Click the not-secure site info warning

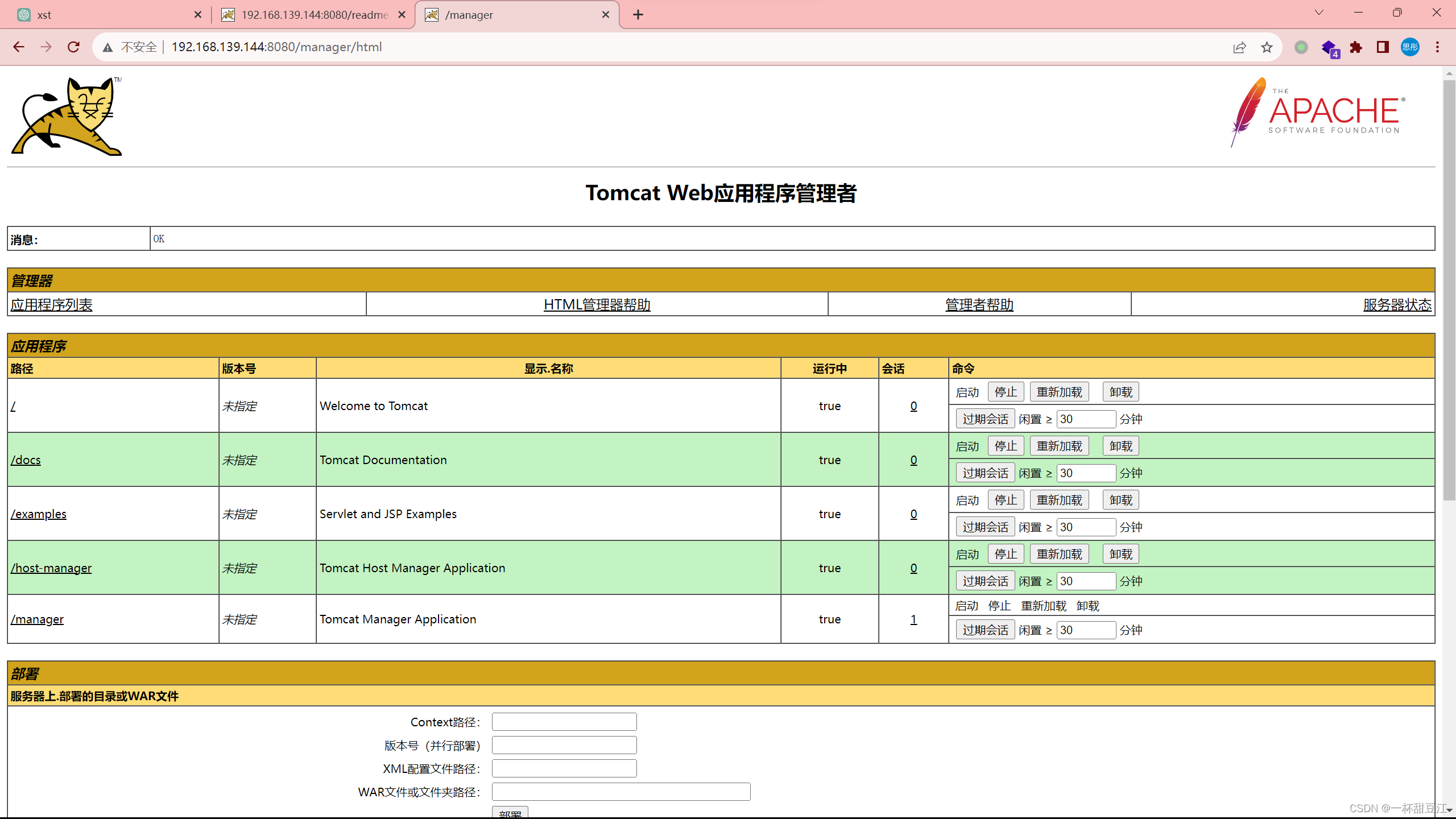tap(131, 47)
